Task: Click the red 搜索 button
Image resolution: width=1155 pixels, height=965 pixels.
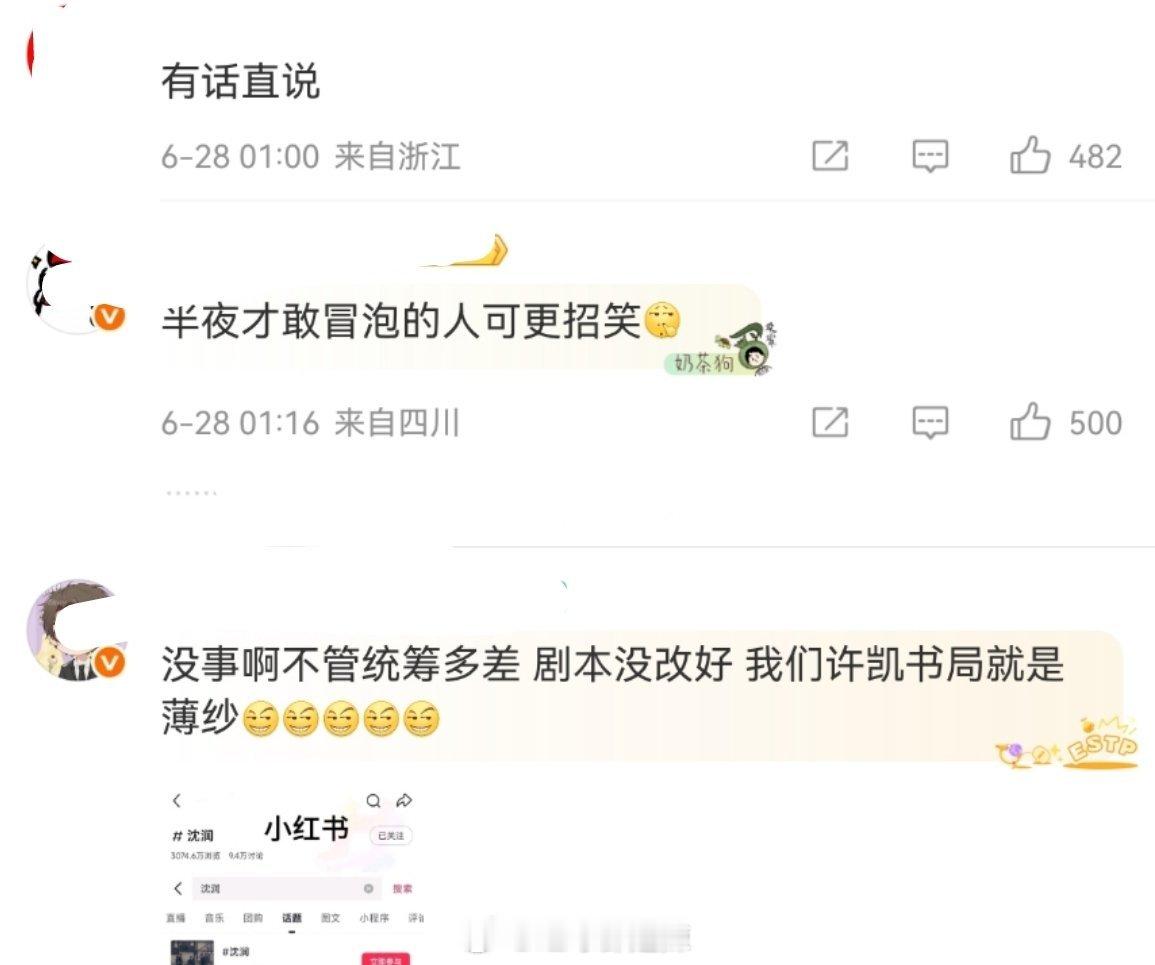Action: point(402,888)
